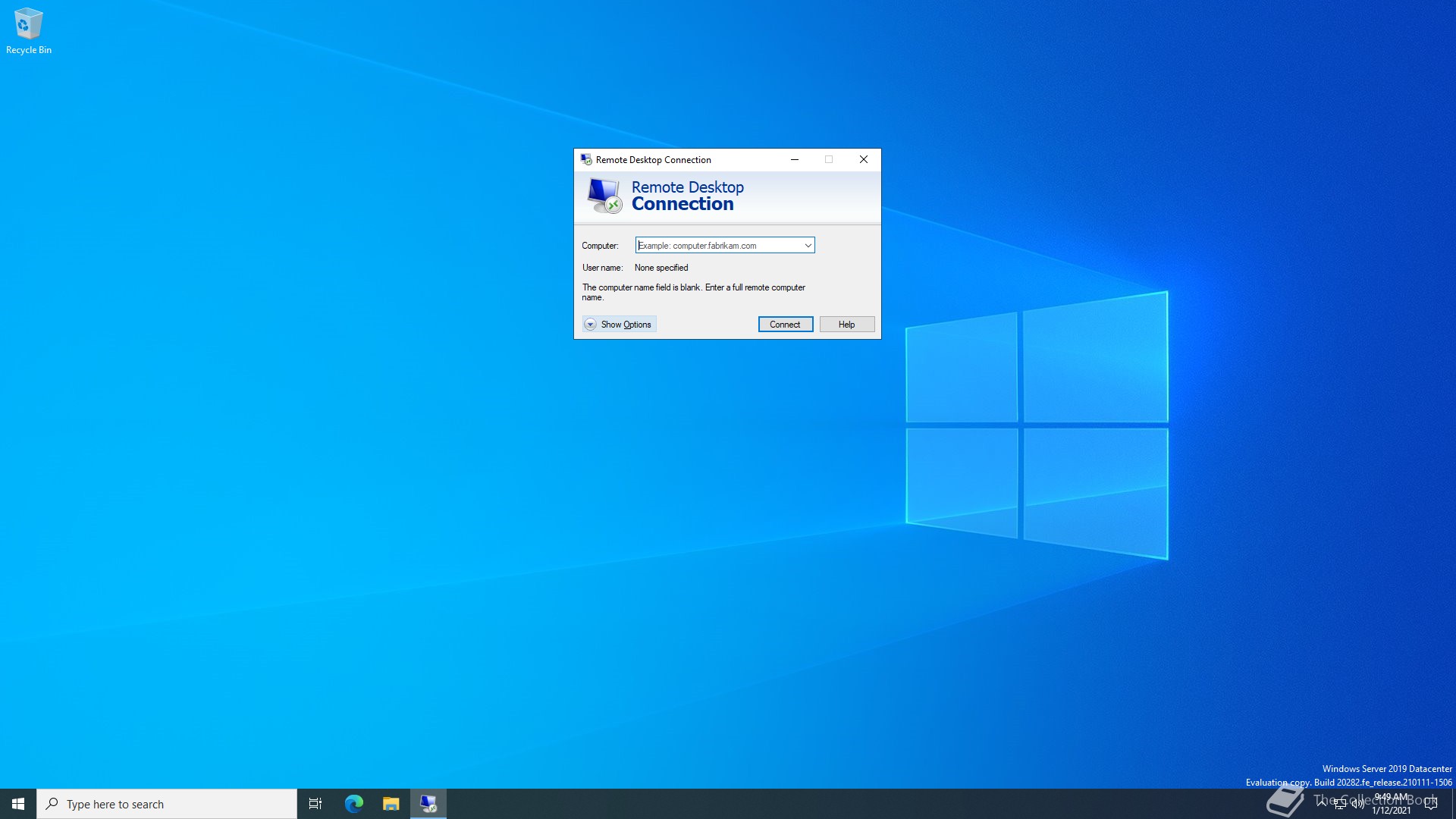1456x819 pixels.
Task: Close the Remote Desktop Connection window
Action: tap(863, 159)
